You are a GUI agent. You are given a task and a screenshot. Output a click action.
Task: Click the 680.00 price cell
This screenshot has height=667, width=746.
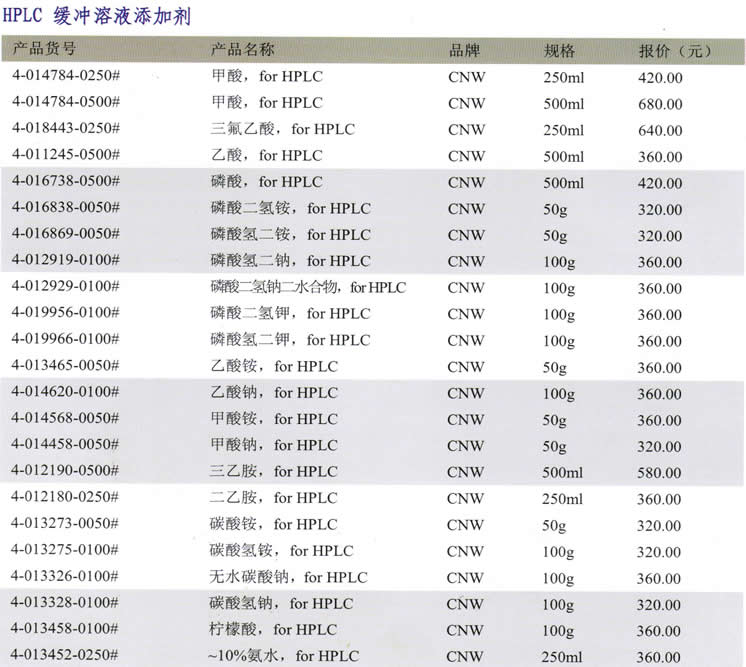(660, 103)
